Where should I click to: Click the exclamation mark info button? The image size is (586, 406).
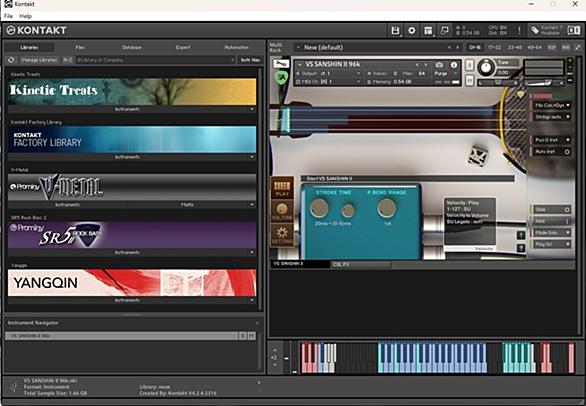(521, 235)
